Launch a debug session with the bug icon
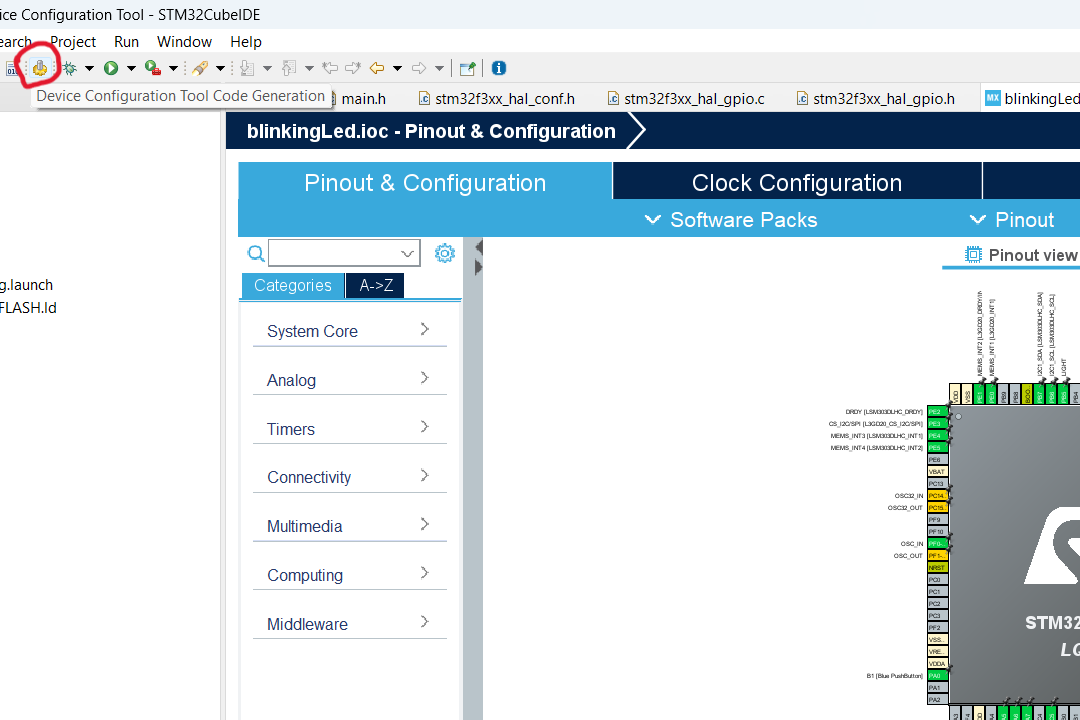The image size is (1080, 720). pos(70,67)
